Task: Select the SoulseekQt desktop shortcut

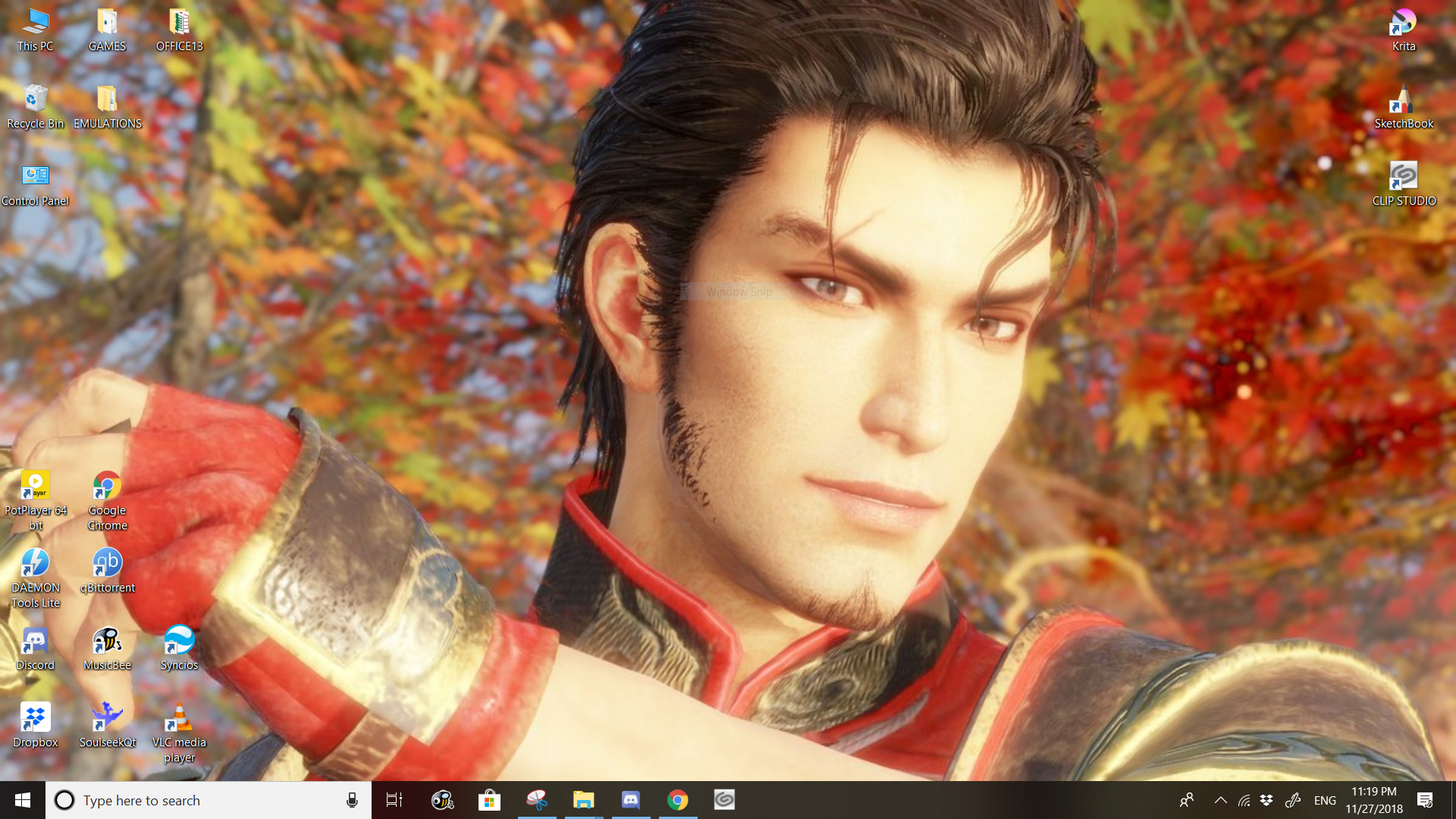Action: point(107,726)
